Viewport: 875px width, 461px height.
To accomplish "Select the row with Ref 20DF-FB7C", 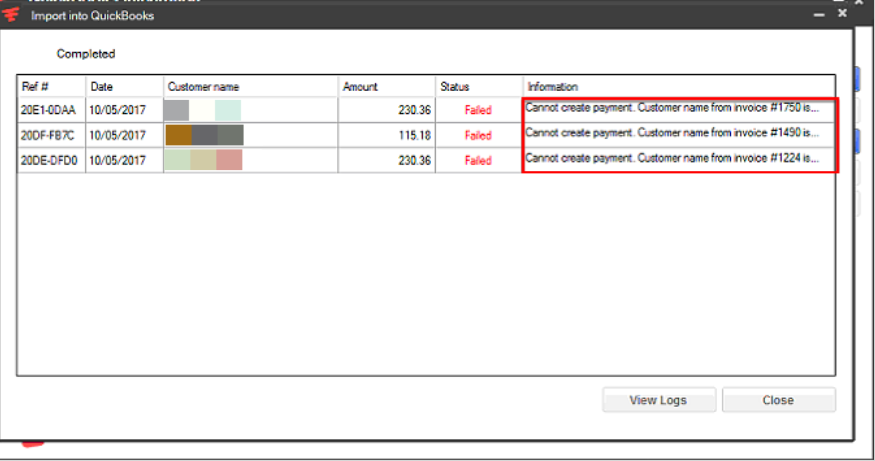I will [426, 135].
